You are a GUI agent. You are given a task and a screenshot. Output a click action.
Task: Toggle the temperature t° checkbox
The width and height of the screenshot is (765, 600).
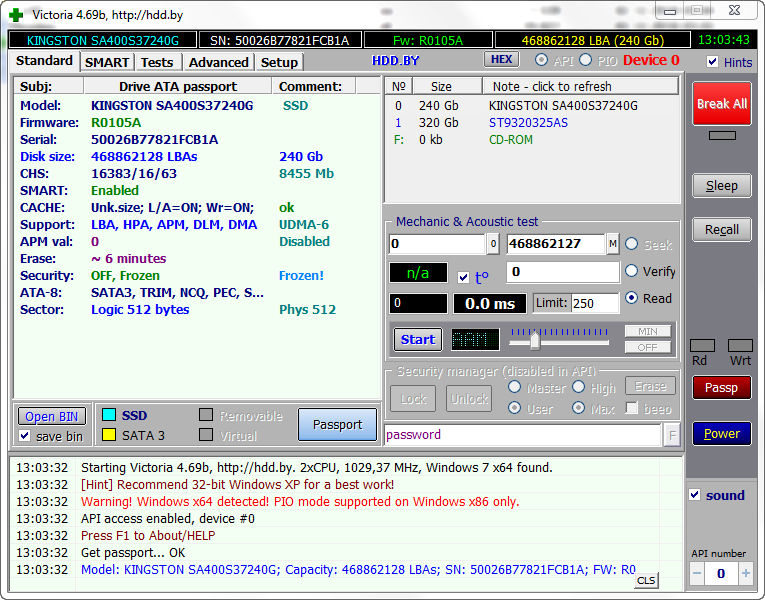pyautogui.click(x=463, y=278)
